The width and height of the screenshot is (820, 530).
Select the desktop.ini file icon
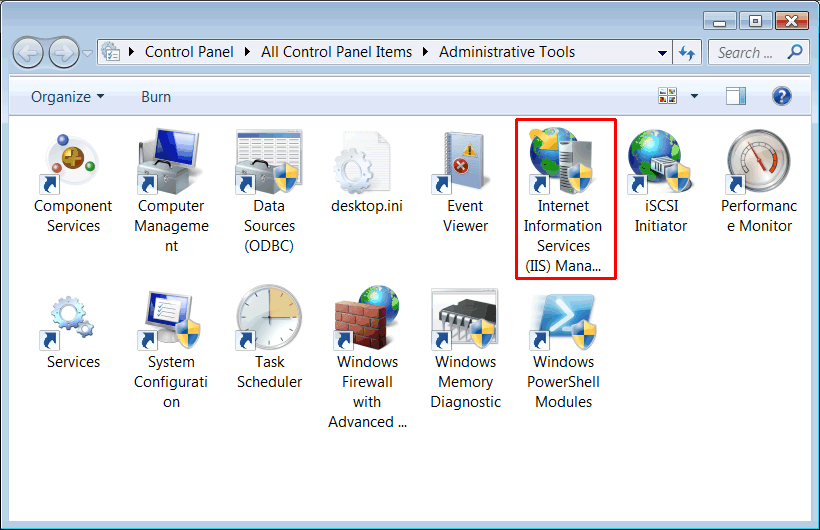[x=362, y=163]
